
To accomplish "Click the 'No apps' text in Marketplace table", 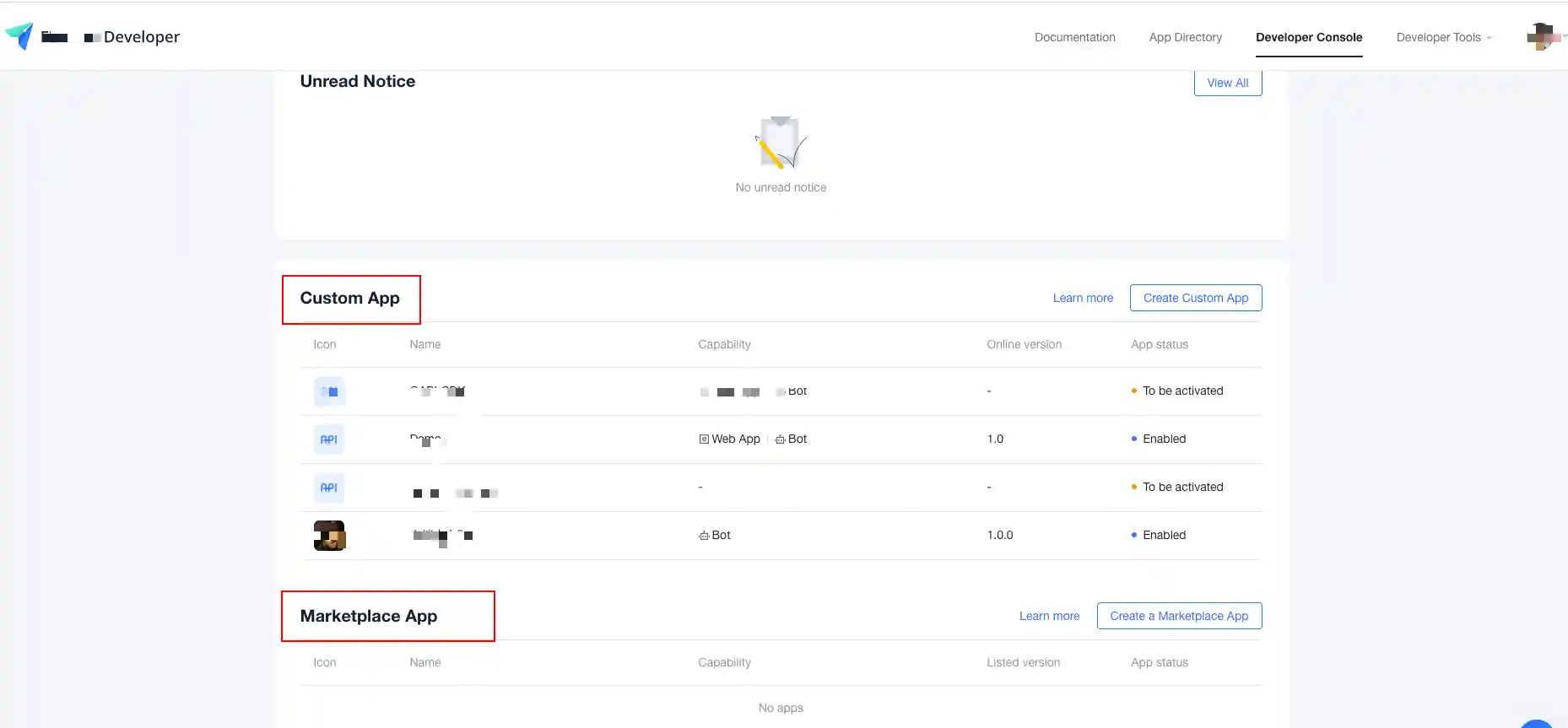I will tap(781, 708).
